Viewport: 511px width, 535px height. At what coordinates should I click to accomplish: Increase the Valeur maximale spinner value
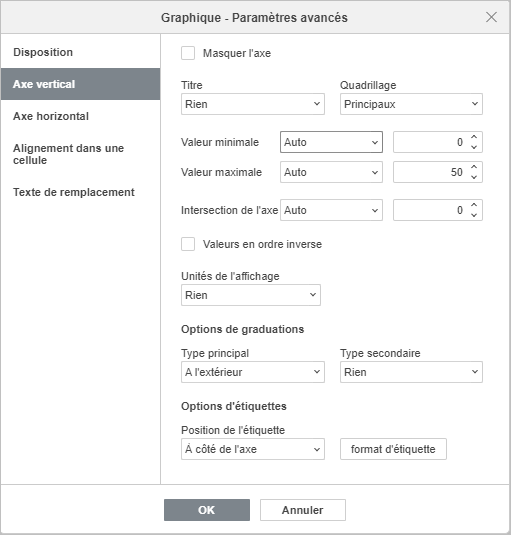pos(474,167)
